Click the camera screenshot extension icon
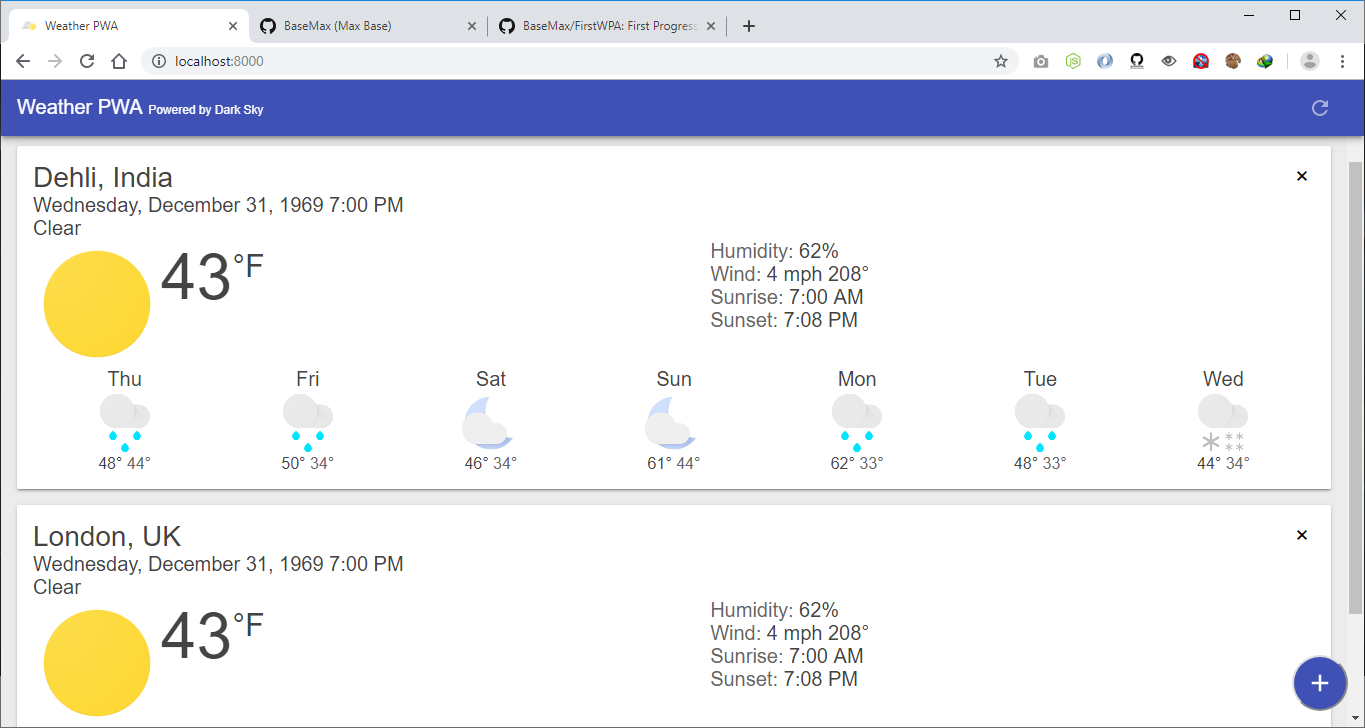The height and width of the screenshot is (728, 1365). coord(1041,61)
